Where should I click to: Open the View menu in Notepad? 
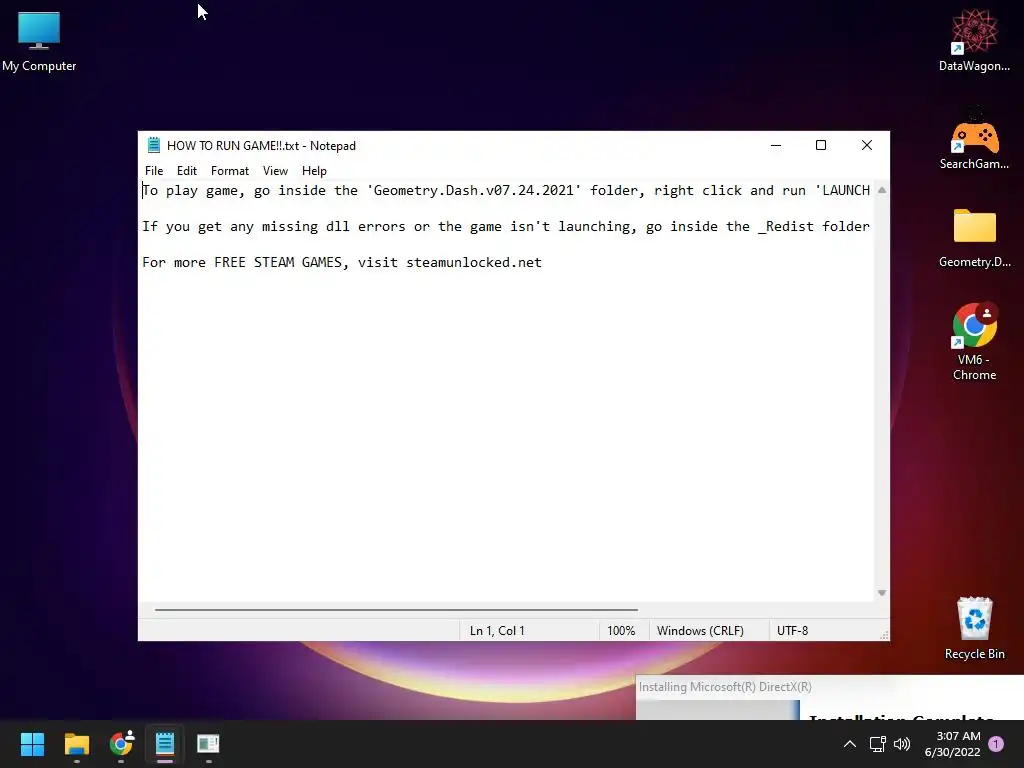coord(275,170)
